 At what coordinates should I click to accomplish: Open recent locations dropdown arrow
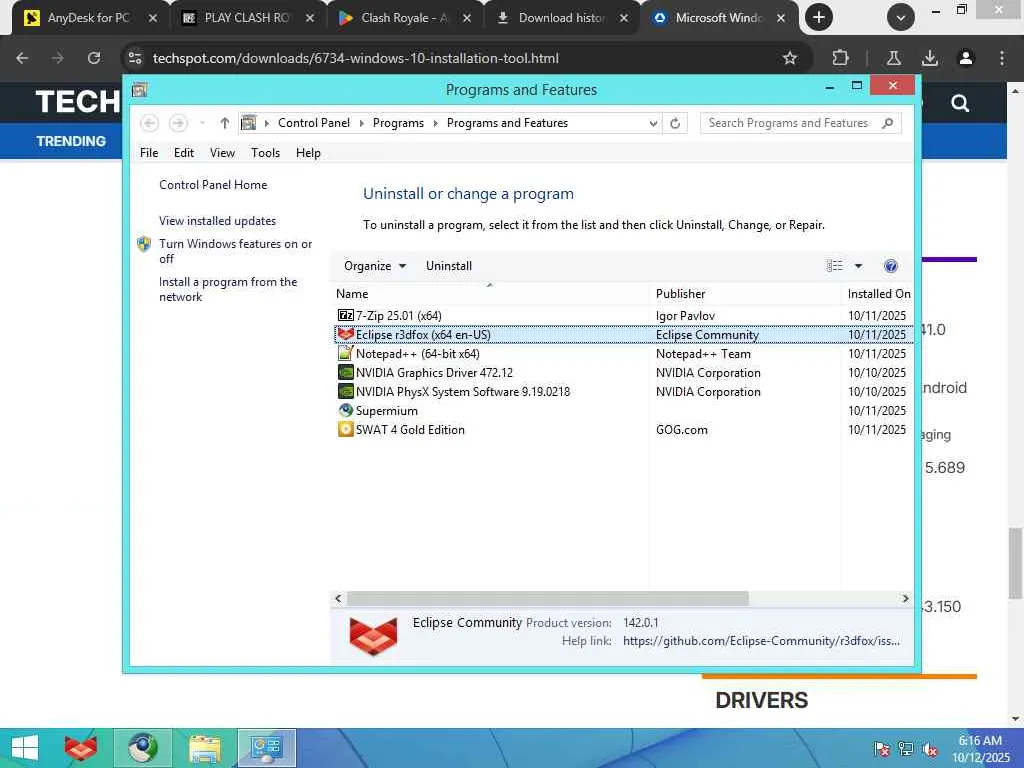coord(202,123)
